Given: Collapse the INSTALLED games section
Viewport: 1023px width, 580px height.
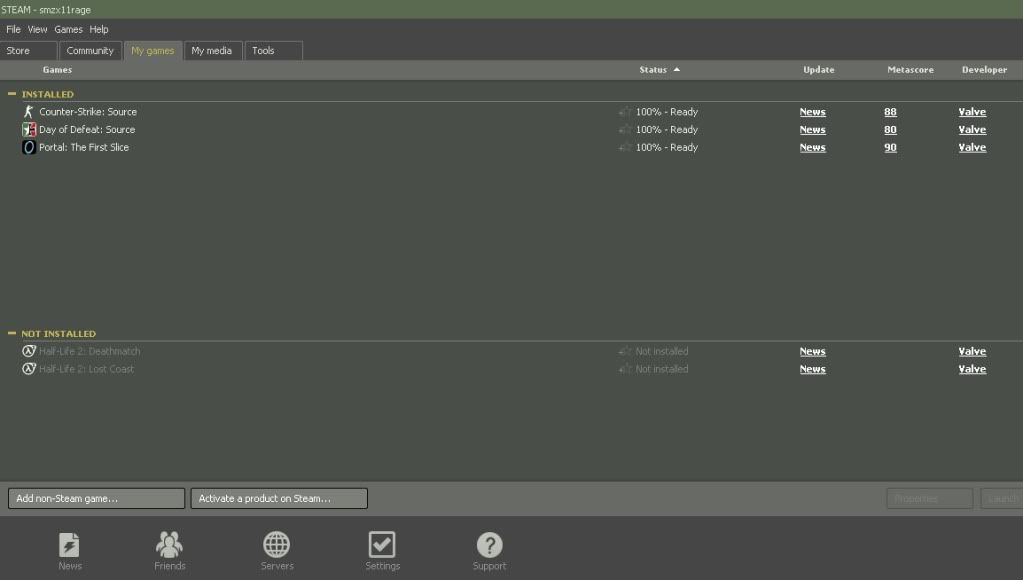Looking at the screenshot, I should tap(12, 94).
